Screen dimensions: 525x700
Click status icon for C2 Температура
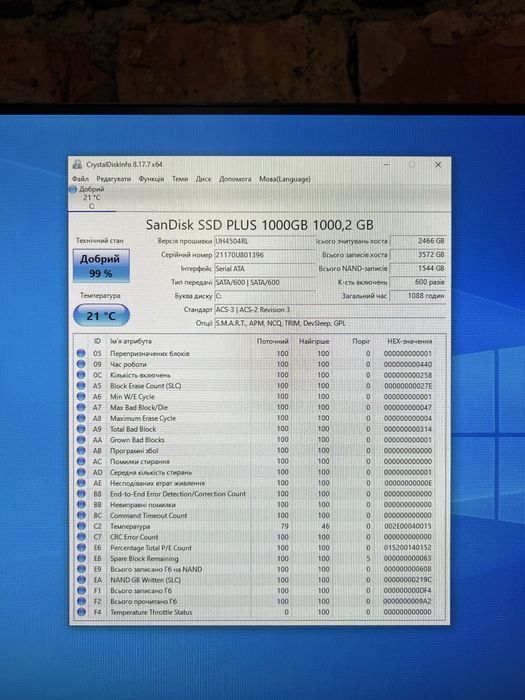tap(81, 526)
